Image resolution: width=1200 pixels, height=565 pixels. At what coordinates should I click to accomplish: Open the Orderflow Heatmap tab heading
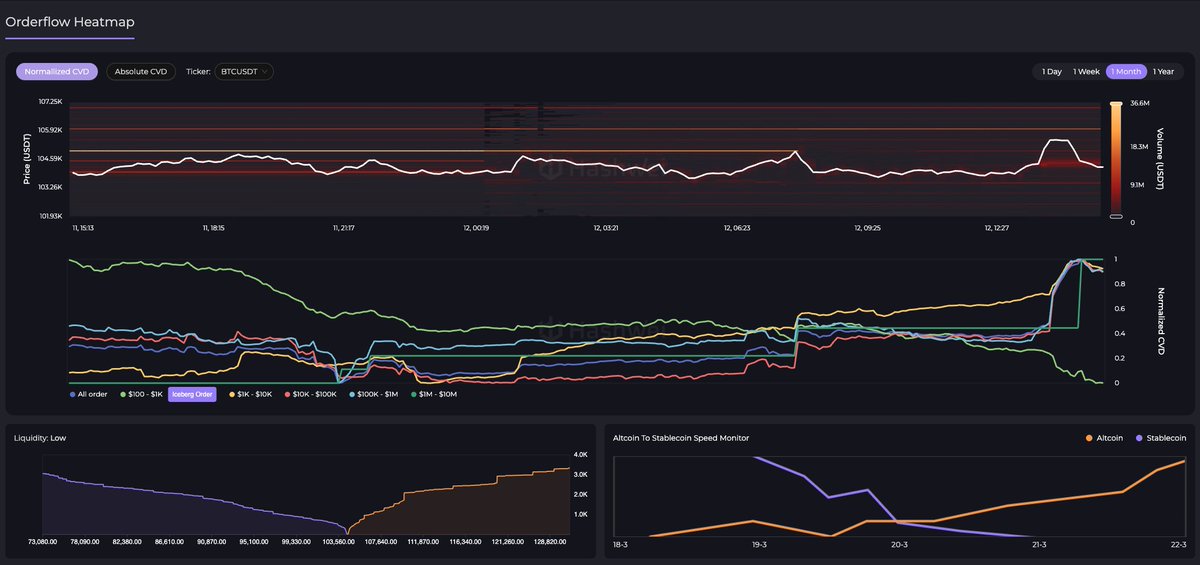(x=70, y=22)
